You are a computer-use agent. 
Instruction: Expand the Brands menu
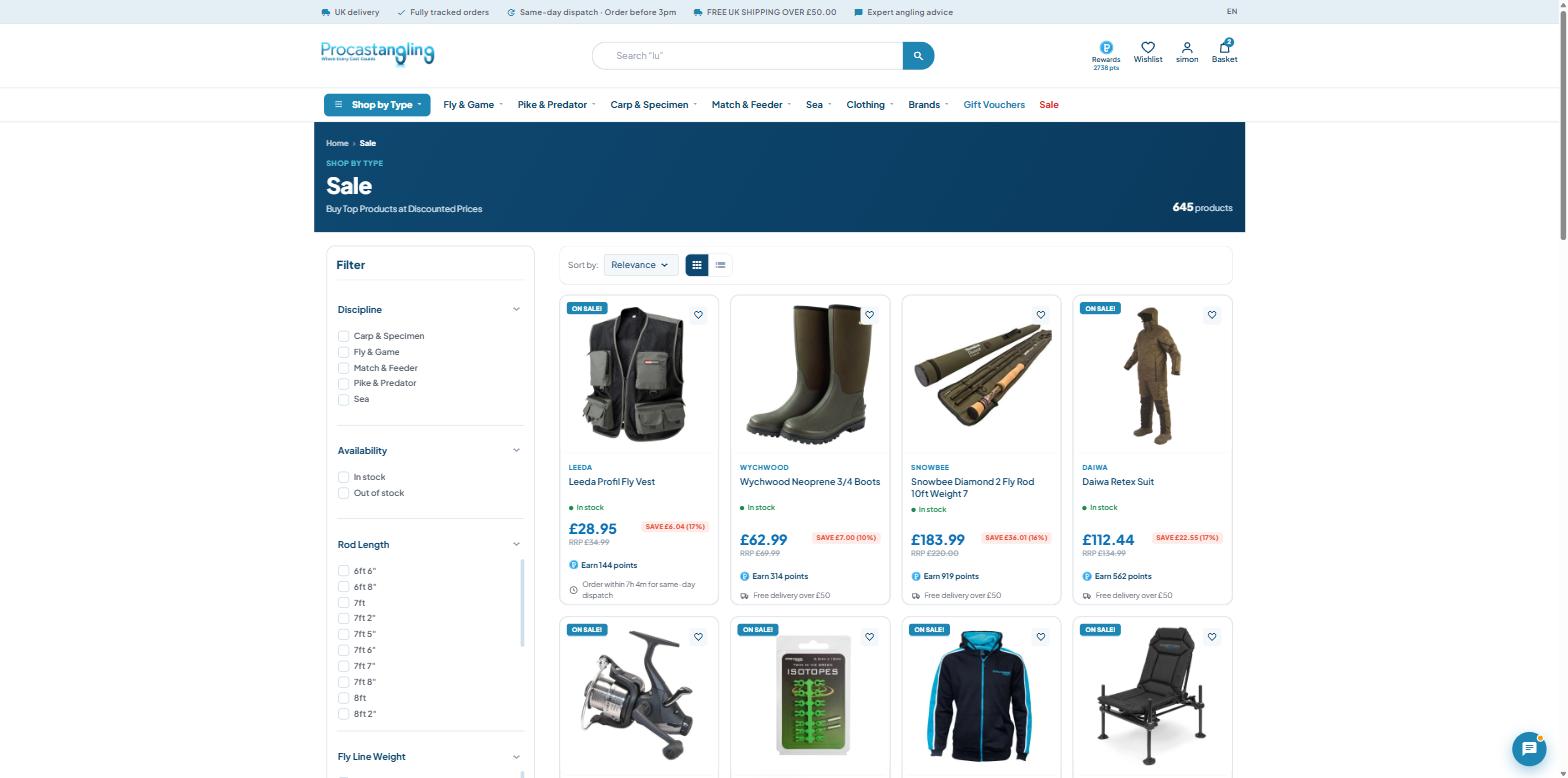point(928,105)
